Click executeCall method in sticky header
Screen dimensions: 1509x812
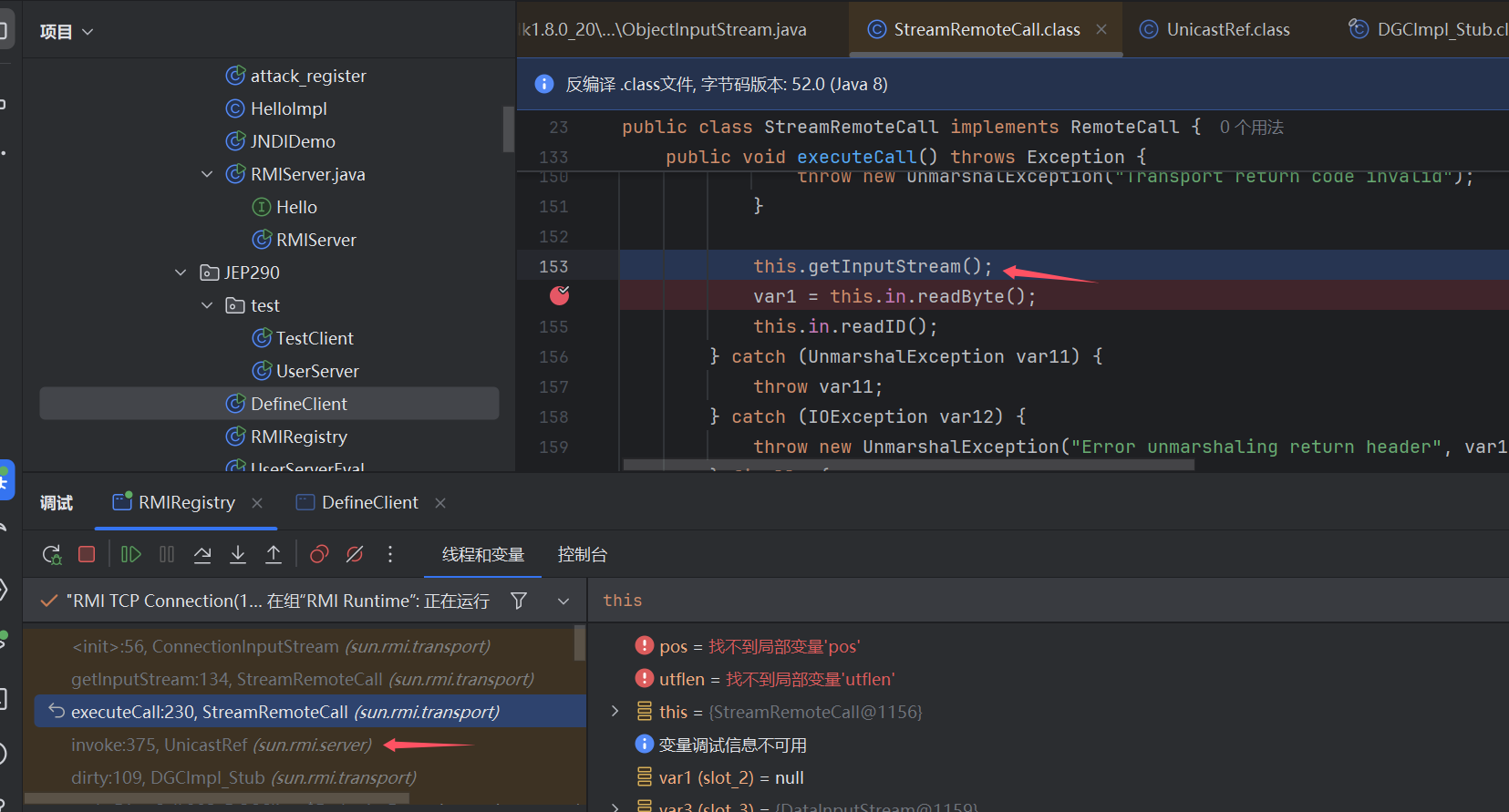point(857,157)
